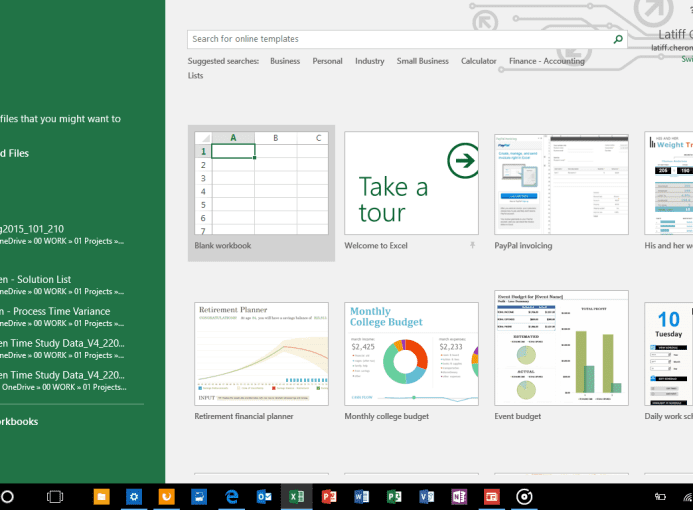Open the orange app next to Settings
Screen dimensions: 693x510
pyautogui.click(x=167, y=497)
